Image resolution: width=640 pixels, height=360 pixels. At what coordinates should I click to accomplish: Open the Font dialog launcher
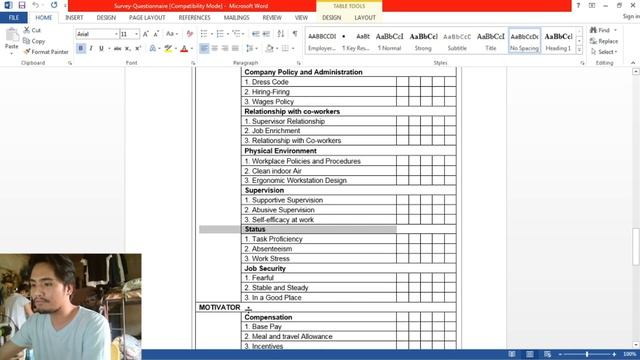193,63
